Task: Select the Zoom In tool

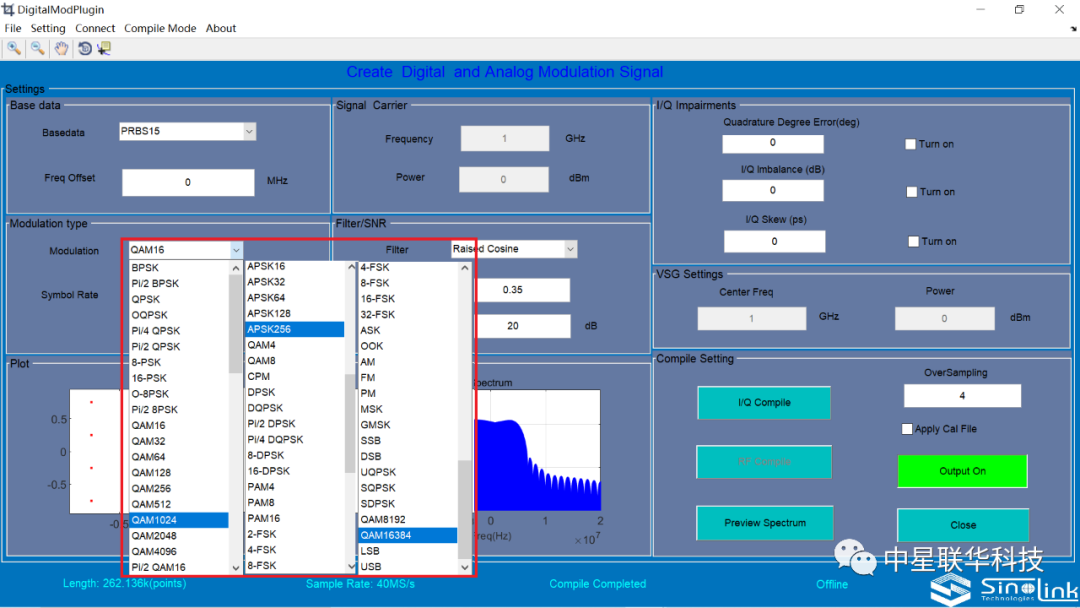Action: tap(14, 48)
